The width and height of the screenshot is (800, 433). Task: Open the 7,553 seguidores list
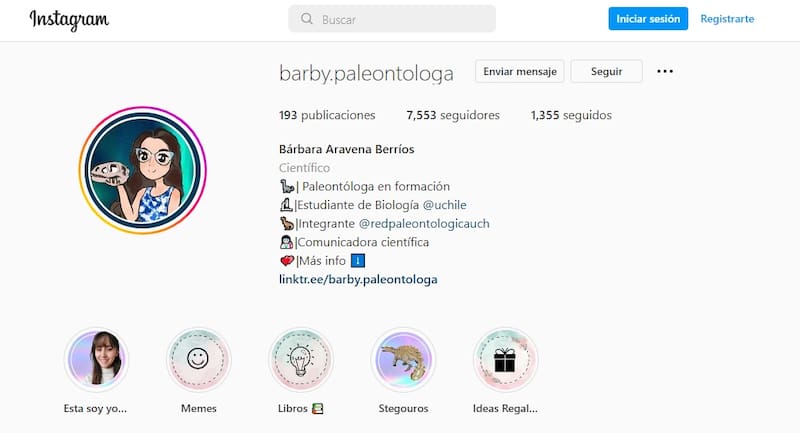pos(453,115)
